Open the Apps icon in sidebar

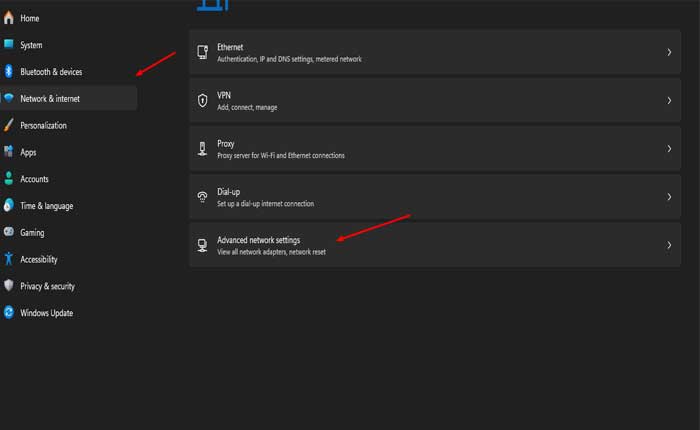pyautogui.click(x=9, y=152)
